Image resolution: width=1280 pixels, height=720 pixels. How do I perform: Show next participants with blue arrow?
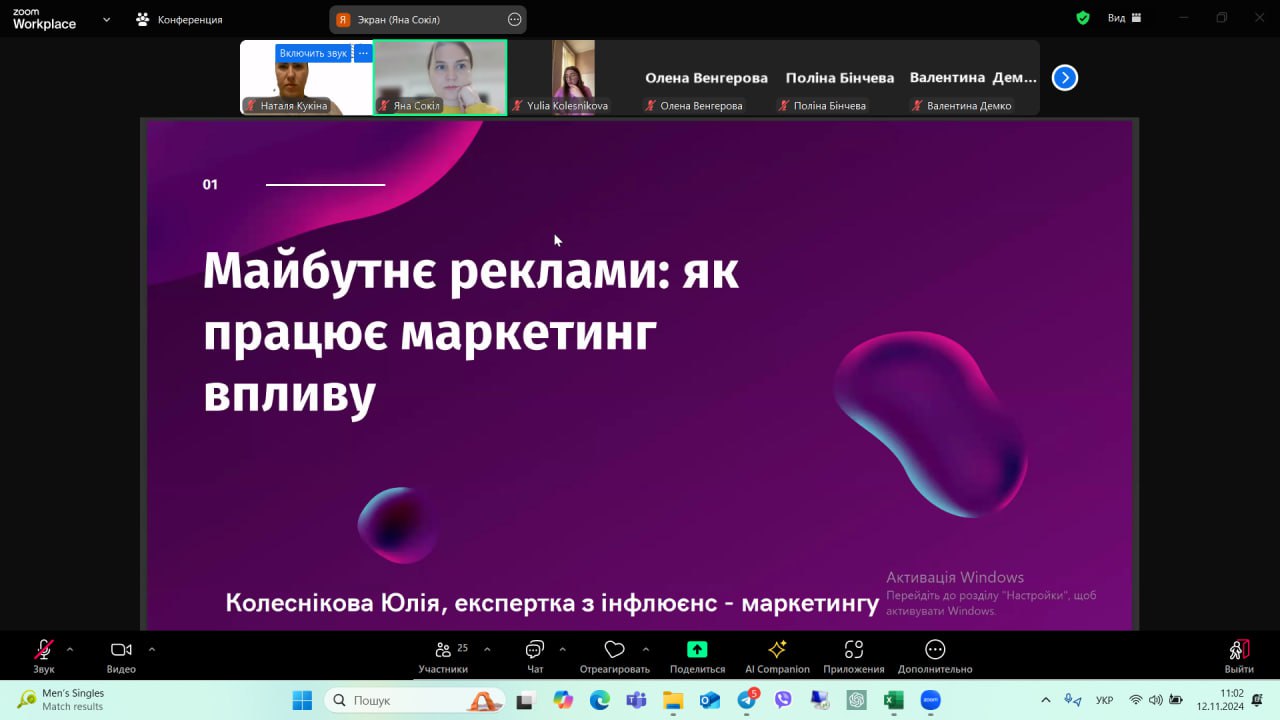click(x=1065, y=77)
